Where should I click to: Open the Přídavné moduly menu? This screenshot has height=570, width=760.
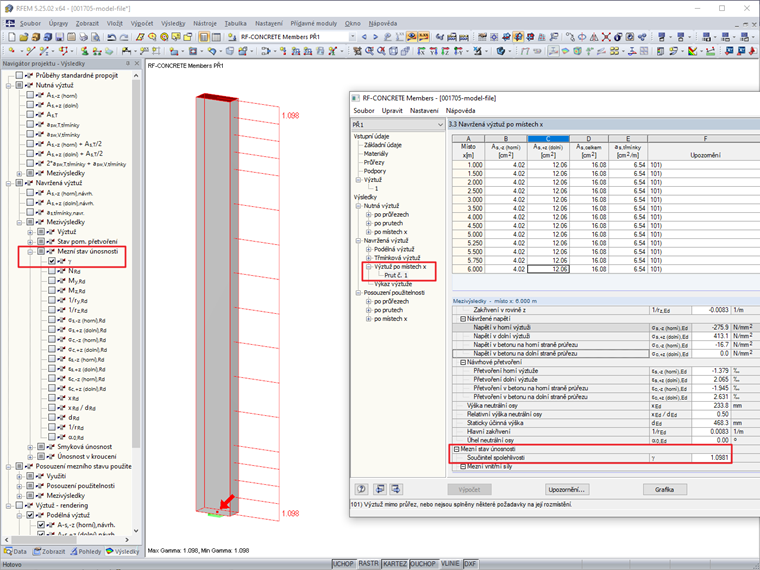click(x=314, y=23)
